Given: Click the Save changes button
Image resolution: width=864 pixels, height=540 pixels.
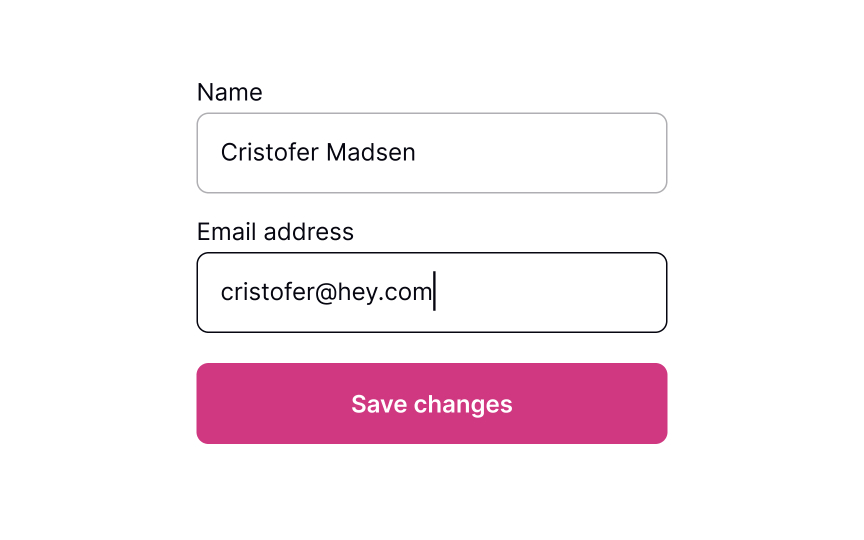Looking at the screenshot, I should pyautogui.click(x=432, y=403).
